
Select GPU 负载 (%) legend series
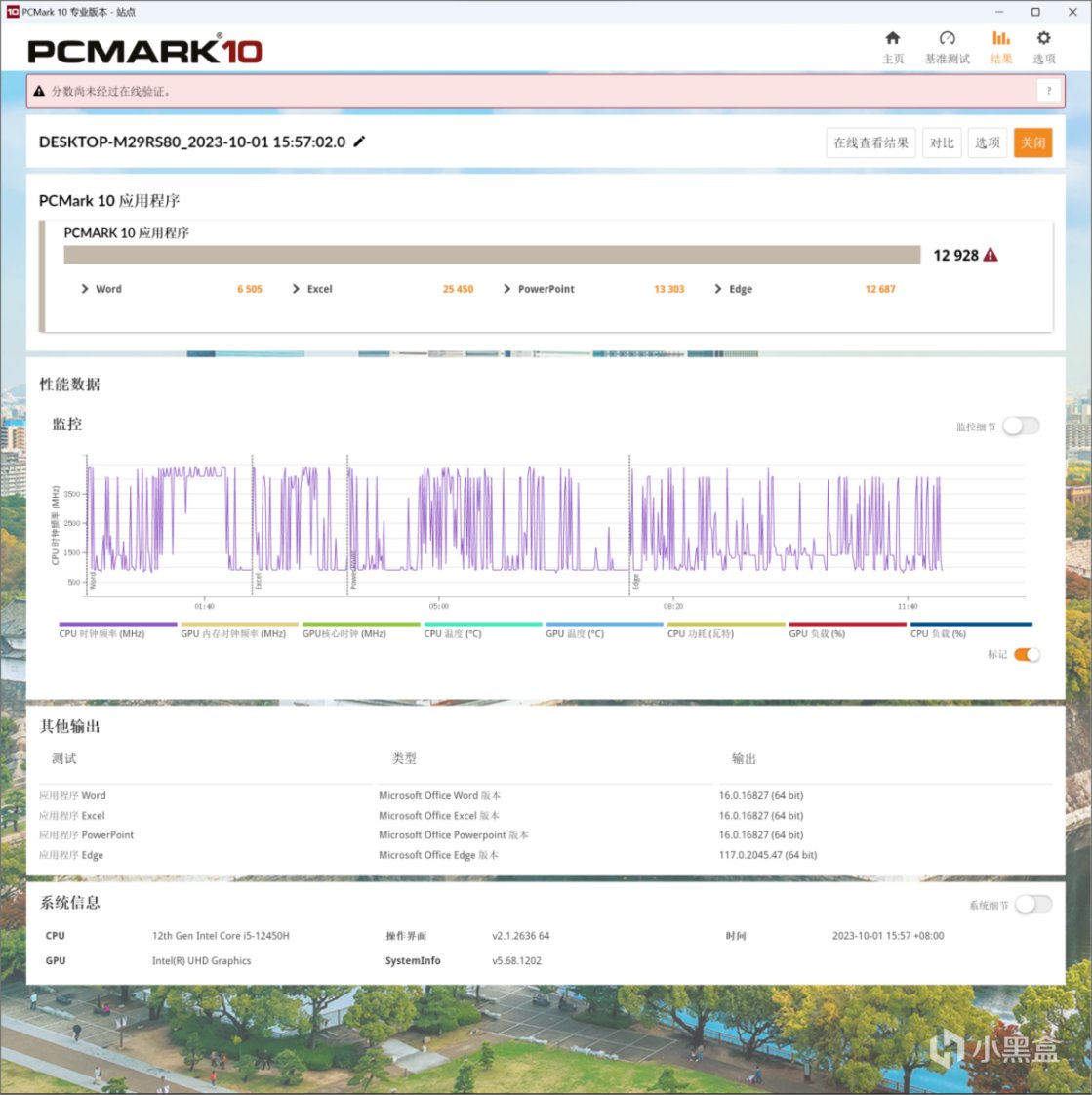pos(848,629)
